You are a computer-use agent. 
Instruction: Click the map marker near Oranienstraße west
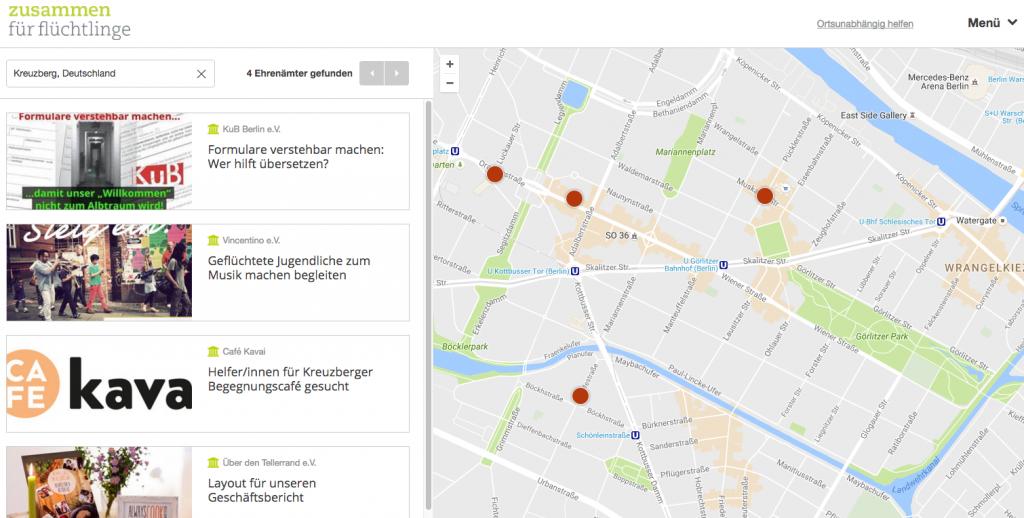(494, 174)
